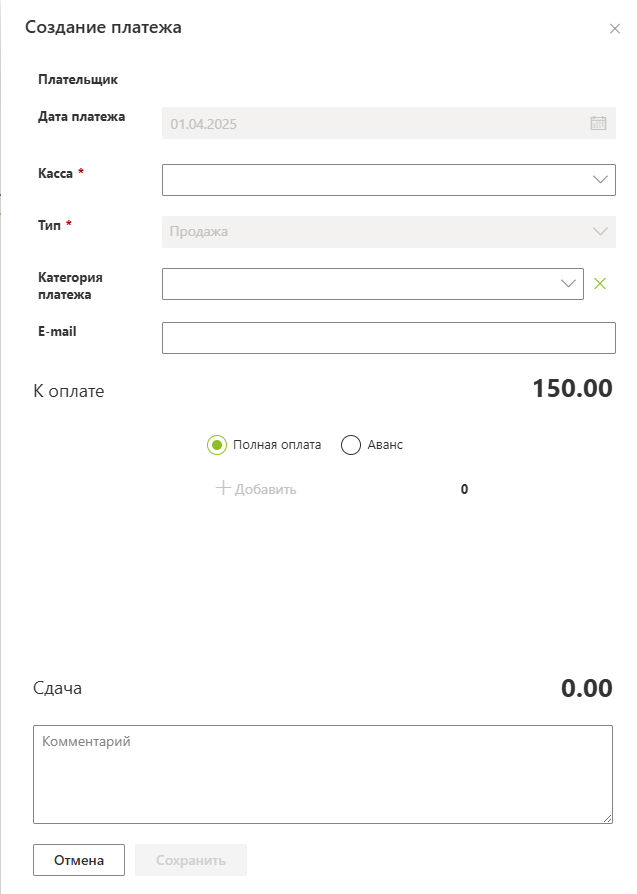The image size is (637, 894).
Task: Close the Создание платежа dialog
Action: tap(615, 29)
